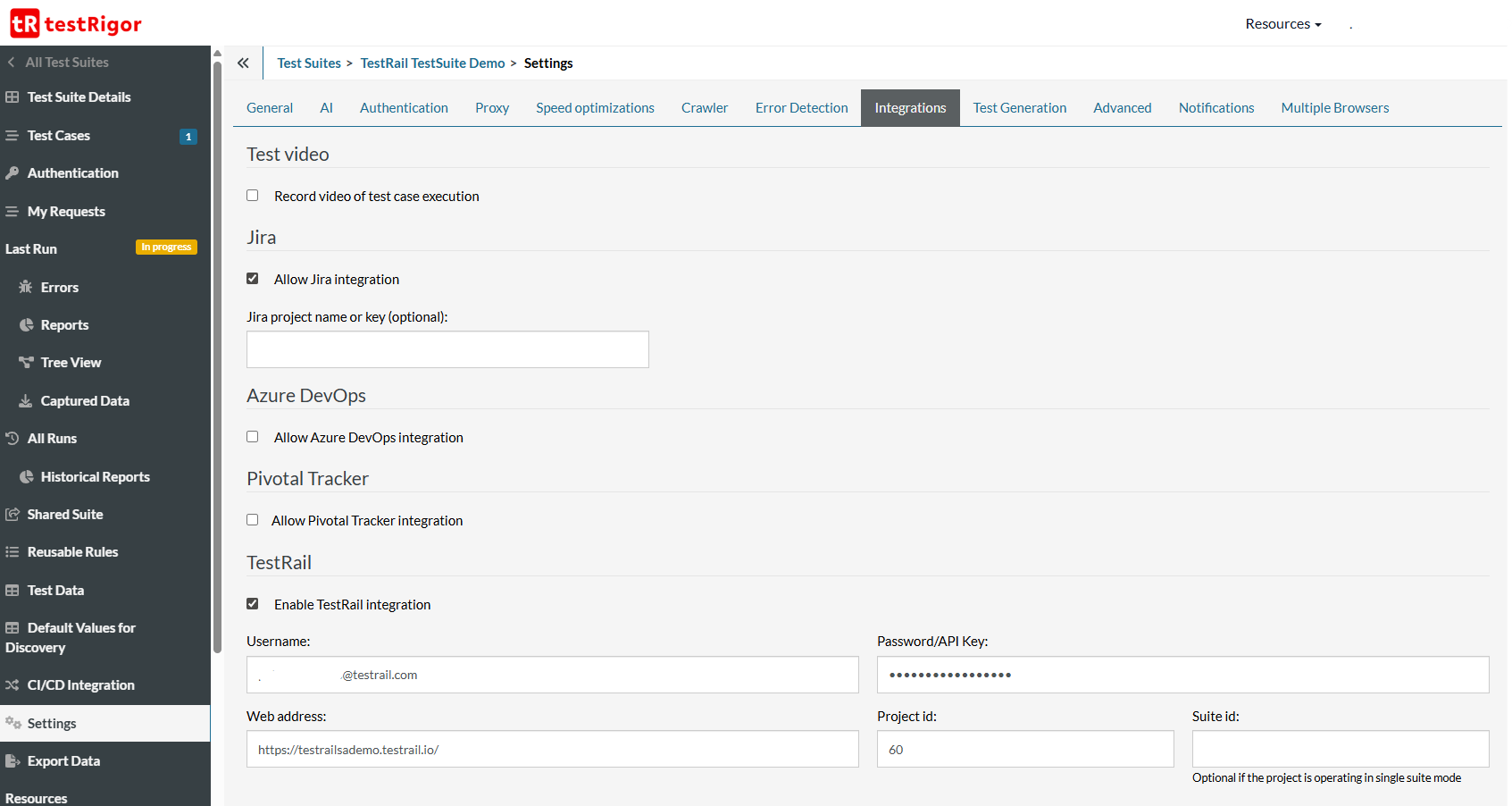Open the Authentication settings tab
Viewport: 1512px width, 806px height.
point(404,108)
